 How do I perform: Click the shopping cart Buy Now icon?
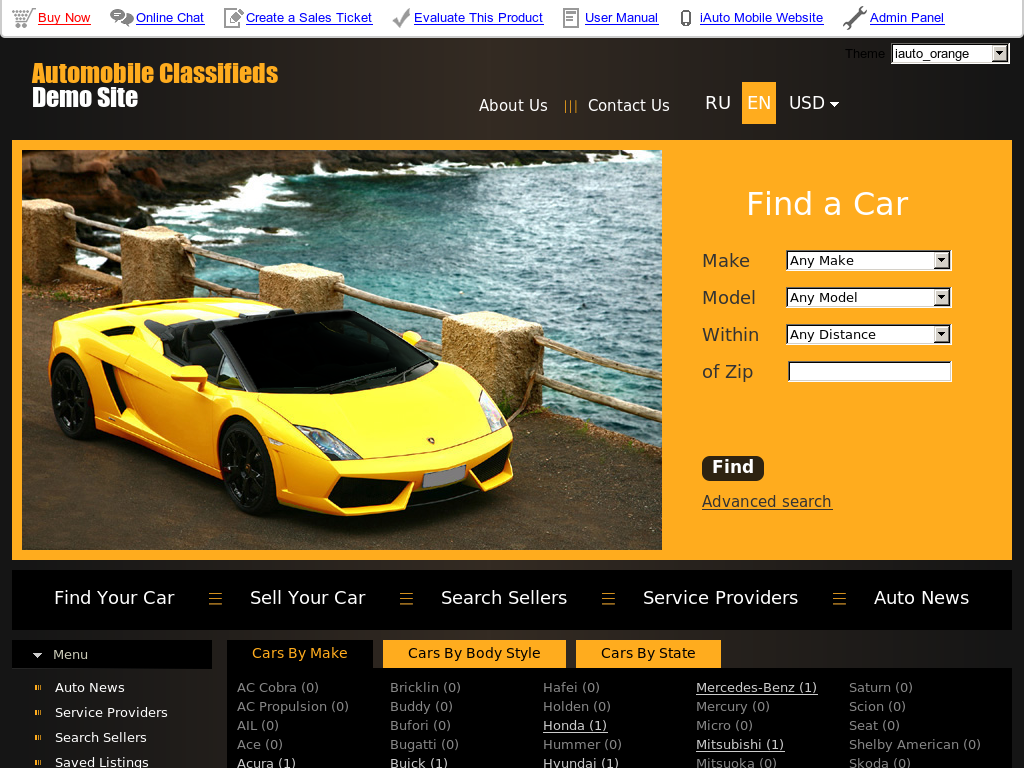(x=23, y=18)
